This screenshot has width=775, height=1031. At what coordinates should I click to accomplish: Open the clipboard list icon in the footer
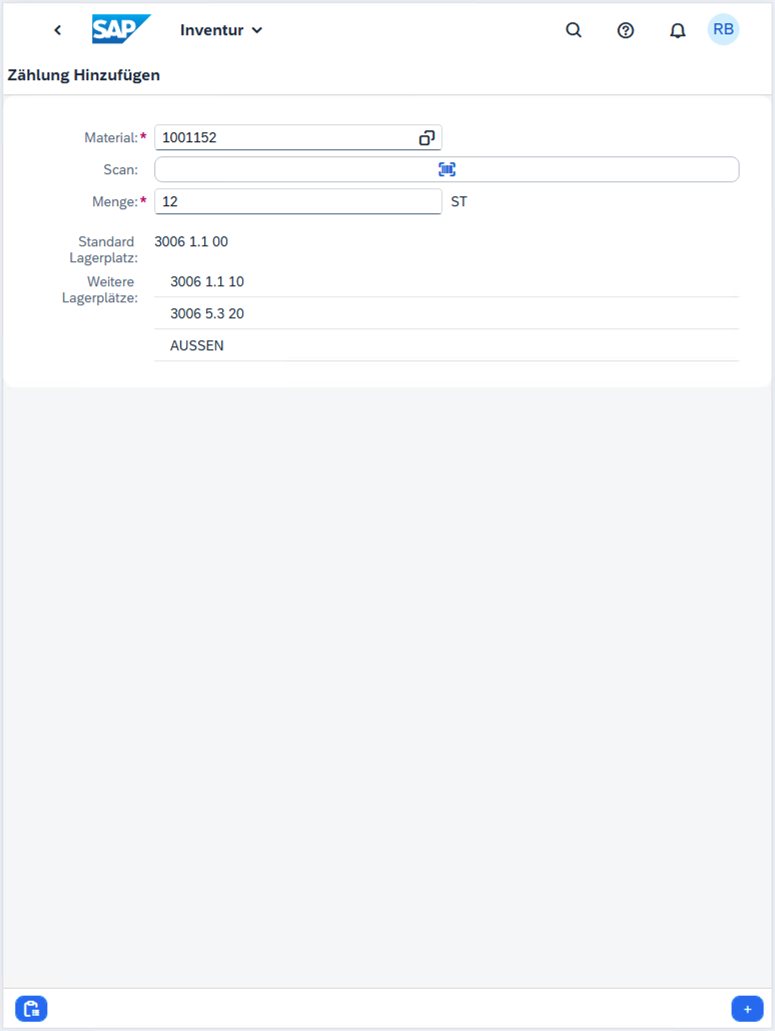point(31,1009)
